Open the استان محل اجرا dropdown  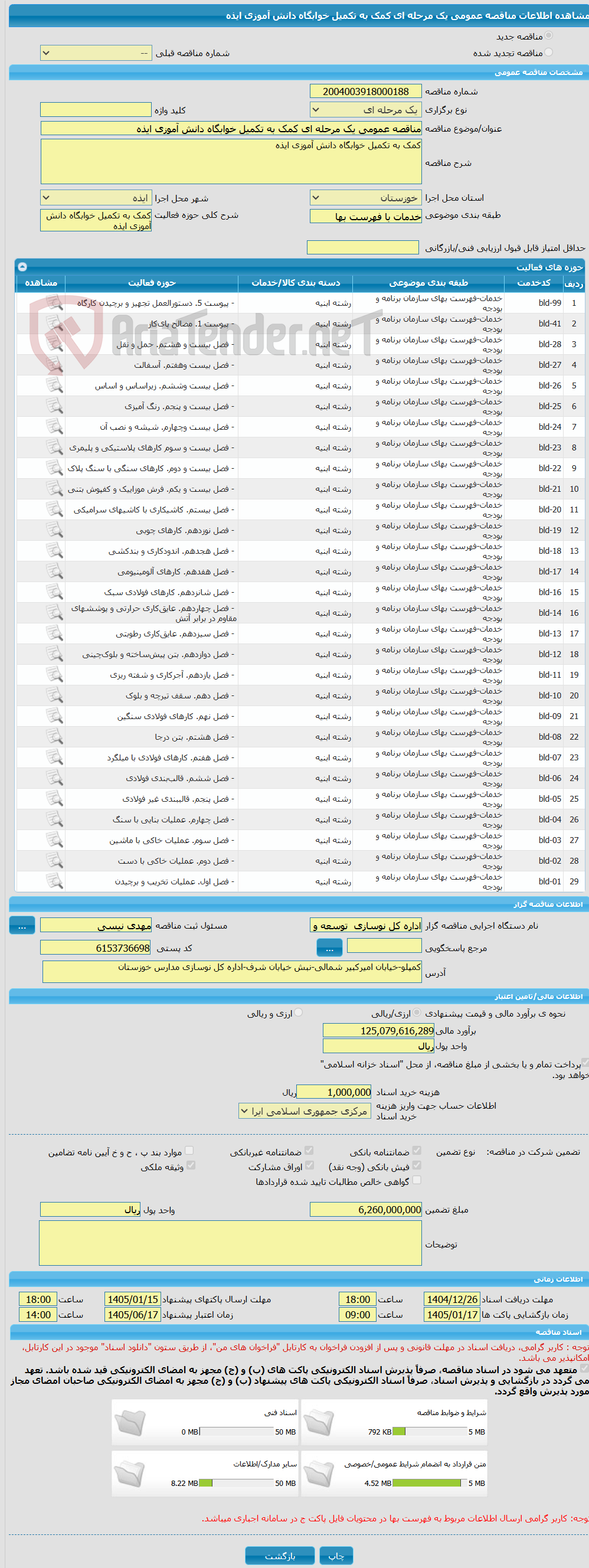point(366,198)
